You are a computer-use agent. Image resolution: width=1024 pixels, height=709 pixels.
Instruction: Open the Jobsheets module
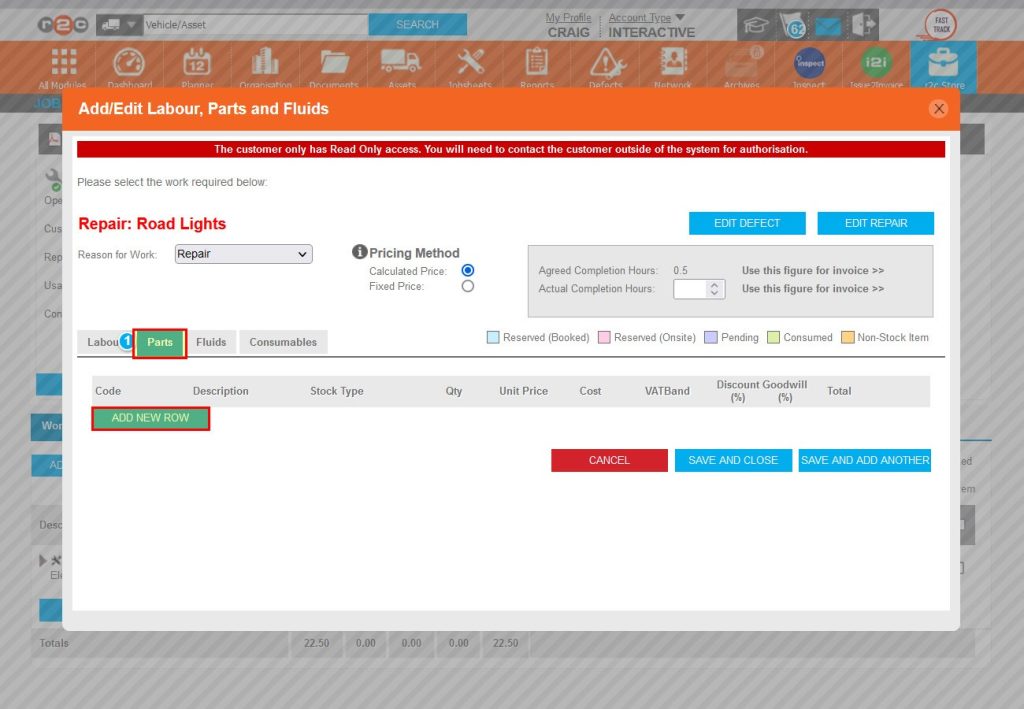point(469,67)
